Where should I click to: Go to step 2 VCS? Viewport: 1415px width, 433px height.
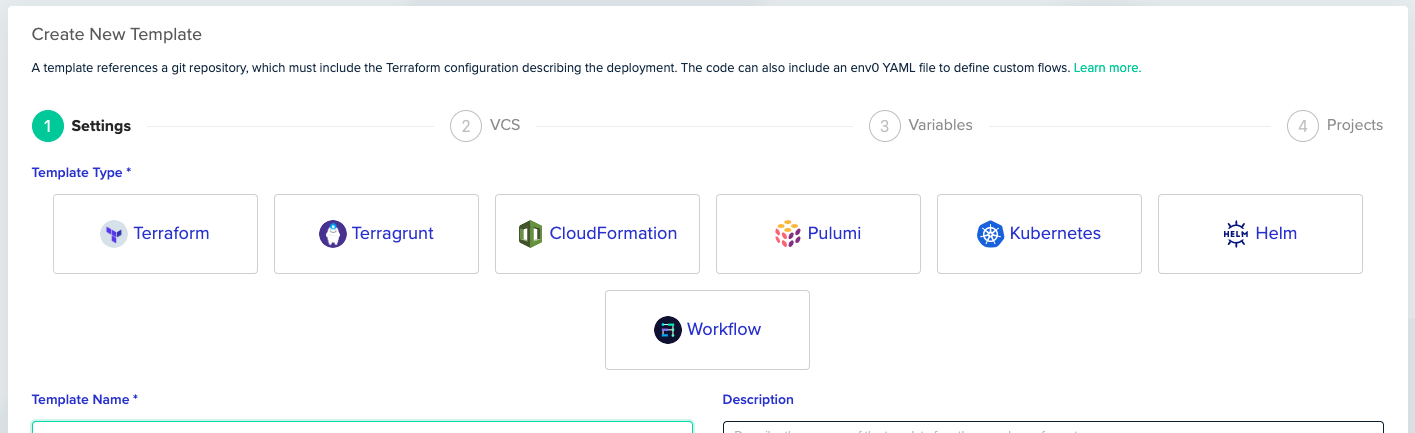(x=486, y=126)
